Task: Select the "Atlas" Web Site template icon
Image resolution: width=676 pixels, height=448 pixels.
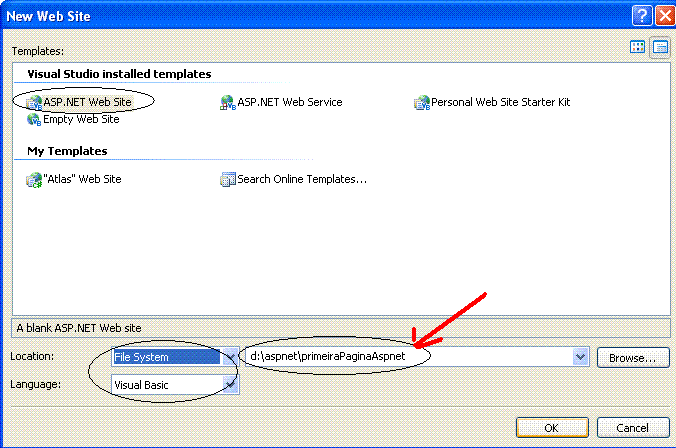Action: [x=34, y=180]
